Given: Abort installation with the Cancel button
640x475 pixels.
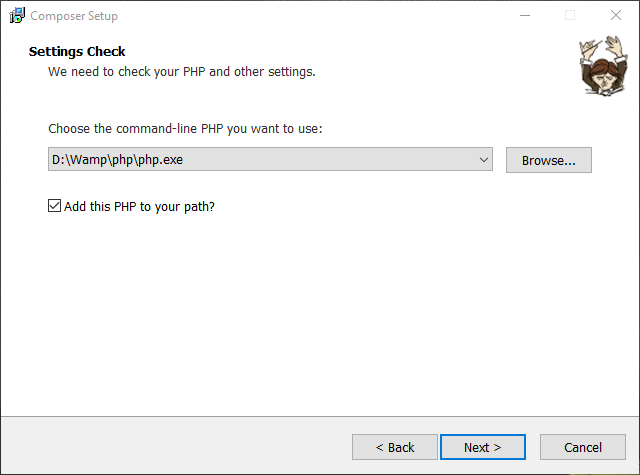Looking at the screenshot, I should pos(583,447).
